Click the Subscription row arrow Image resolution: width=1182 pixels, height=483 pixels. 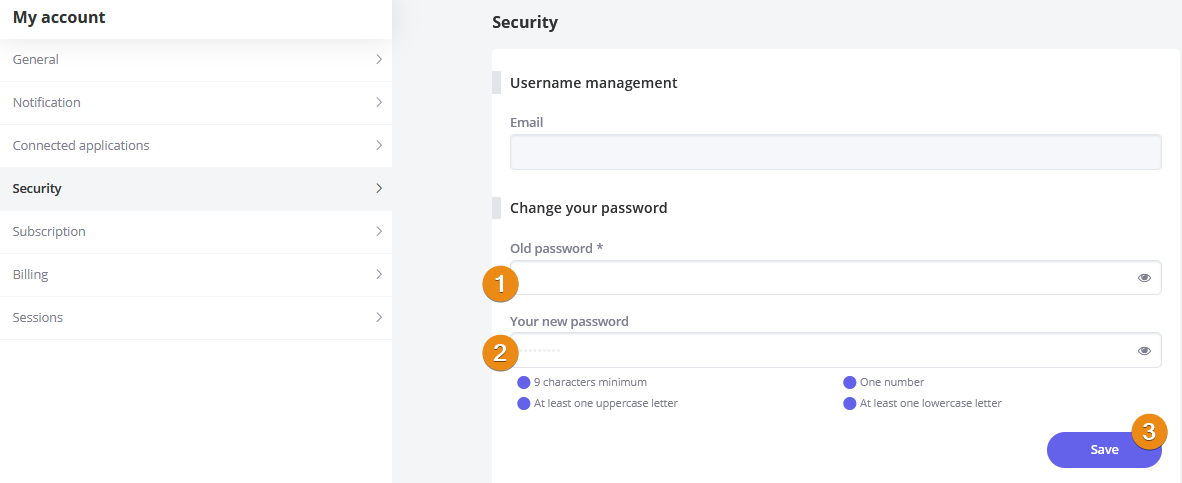click(x=379, y=232)
